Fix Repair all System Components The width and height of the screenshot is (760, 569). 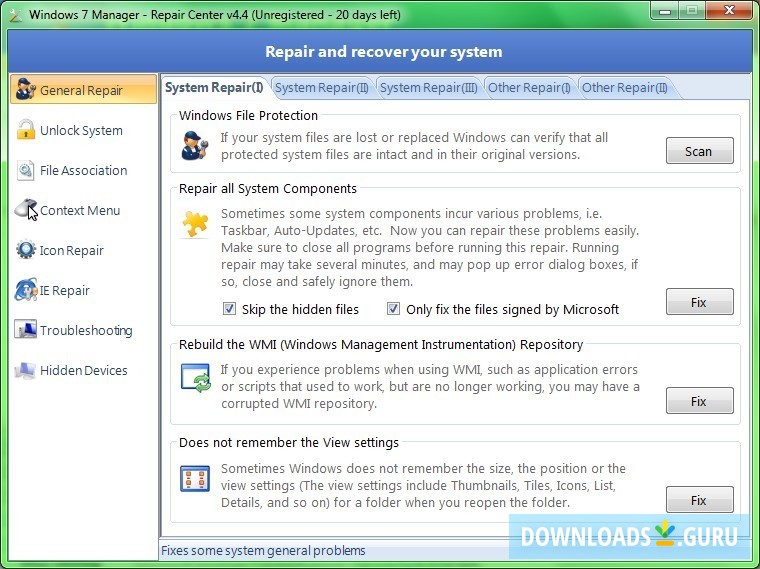click(x=699, y=302)
